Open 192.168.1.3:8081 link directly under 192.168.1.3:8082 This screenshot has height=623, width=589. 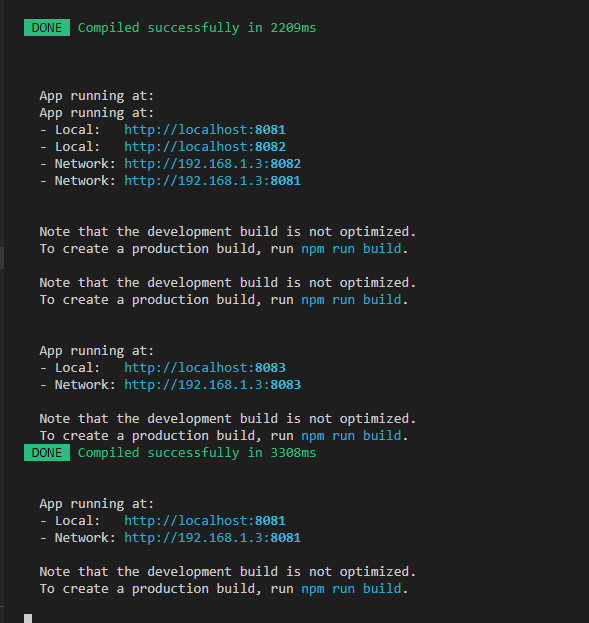212,181
